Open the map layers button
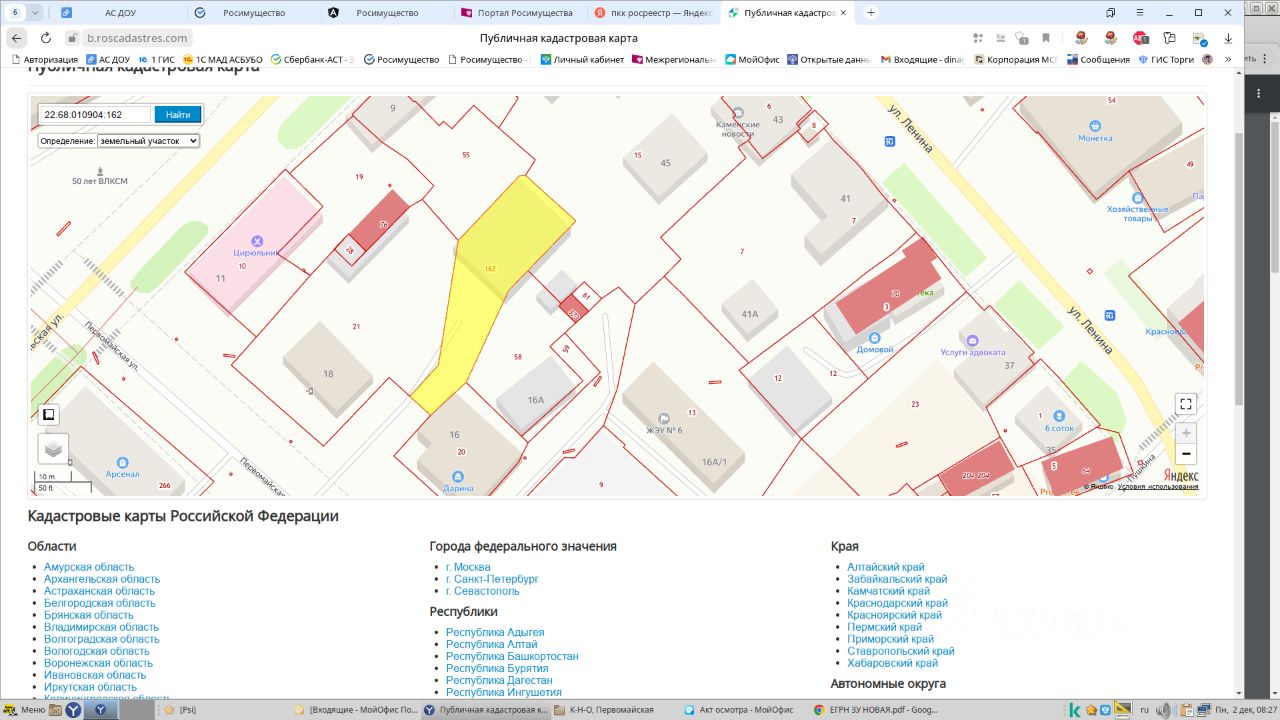 pos(53,449)
